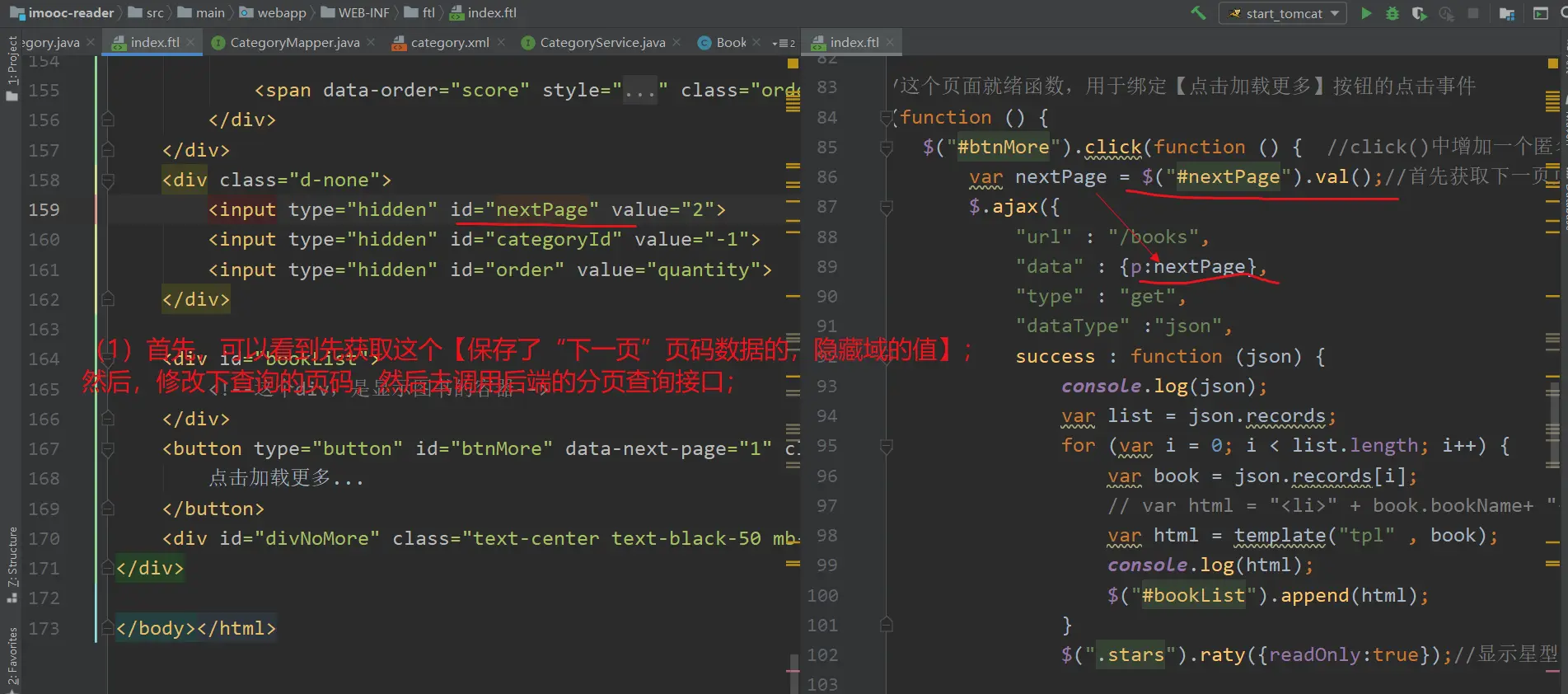The height and width of the screenshot is (694, 1568).
Task: Close the right split index.ftl tab
Action: click(x=890, y=42)
